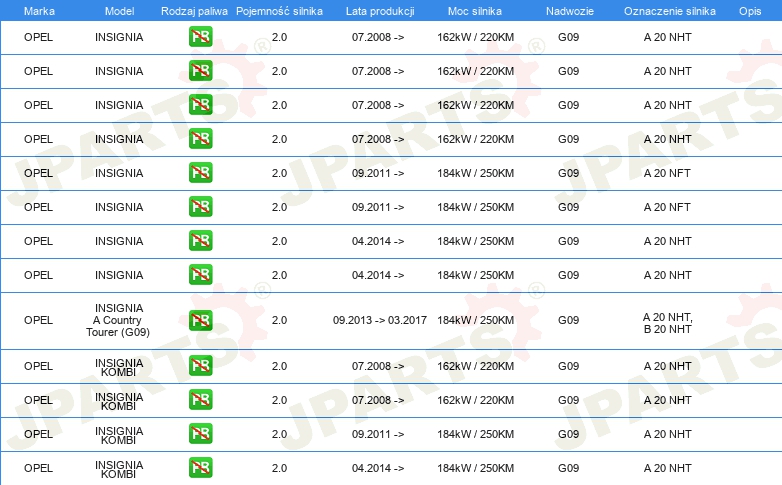
Task: Click the Model column header
Action: [119, 11]
